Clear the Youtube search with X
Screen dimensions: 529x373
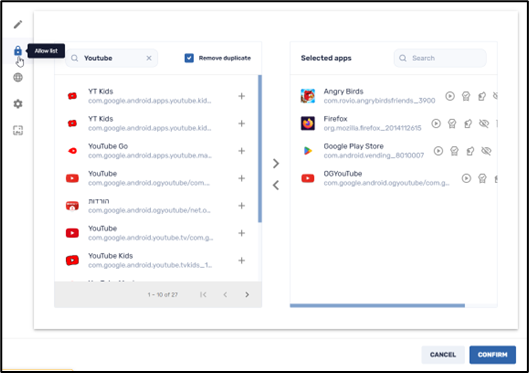[149, 58]
